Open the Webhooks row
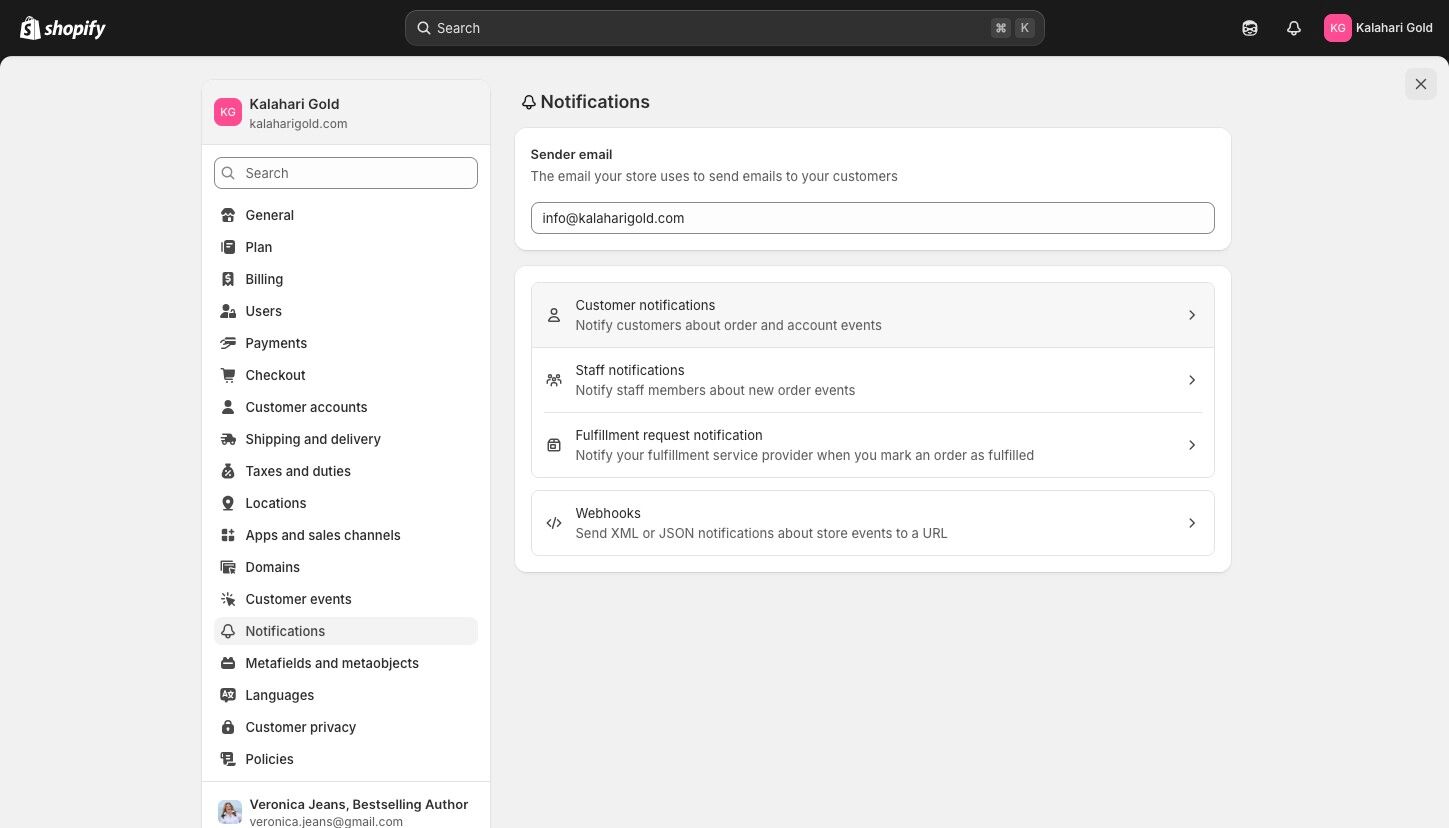 [x=872, y=523]
